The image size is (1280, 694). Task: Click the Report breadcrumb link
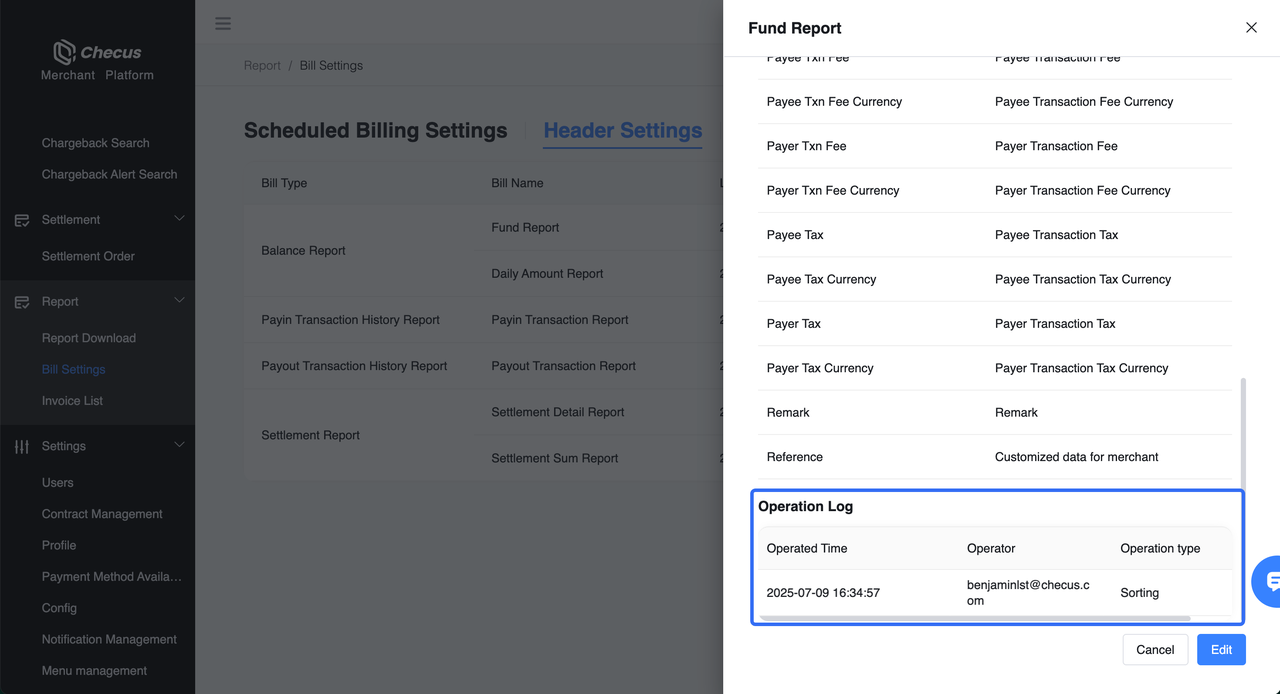point(262,66)
